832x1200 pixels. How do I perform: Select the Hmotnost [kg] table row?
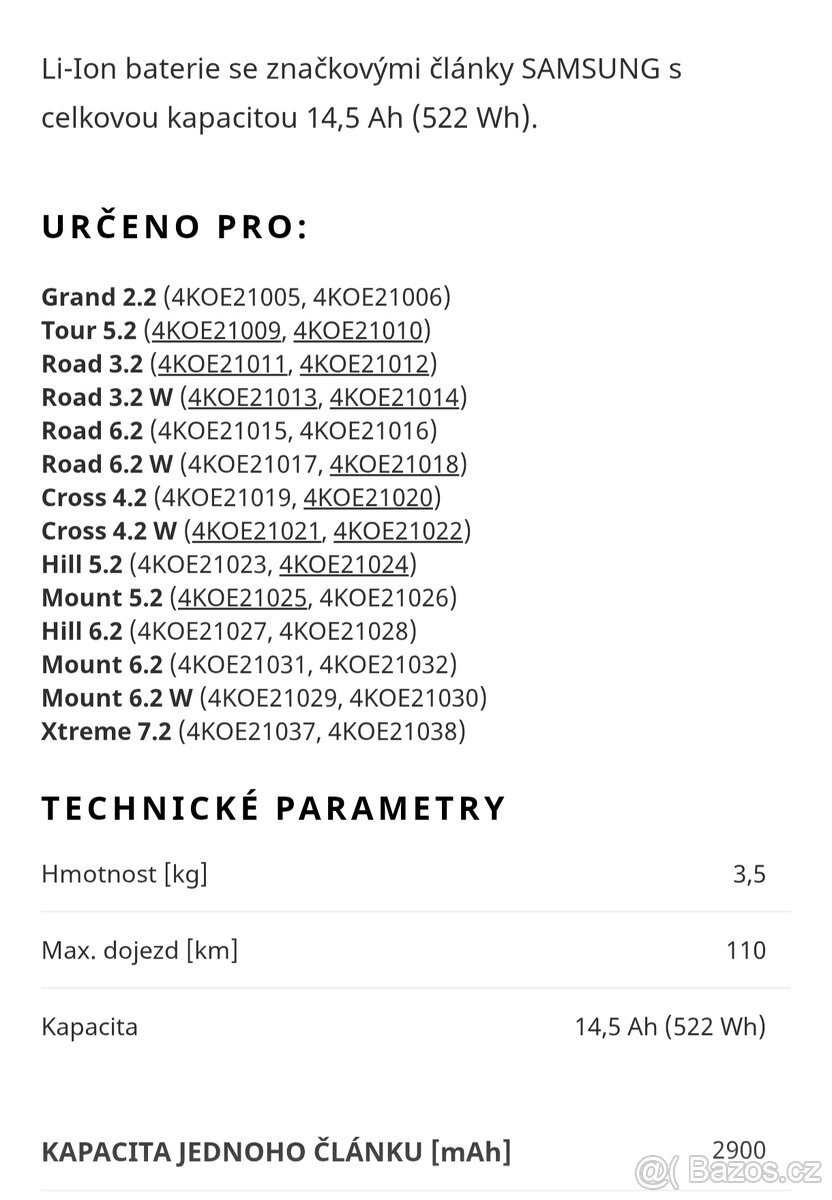click(416, 874)
